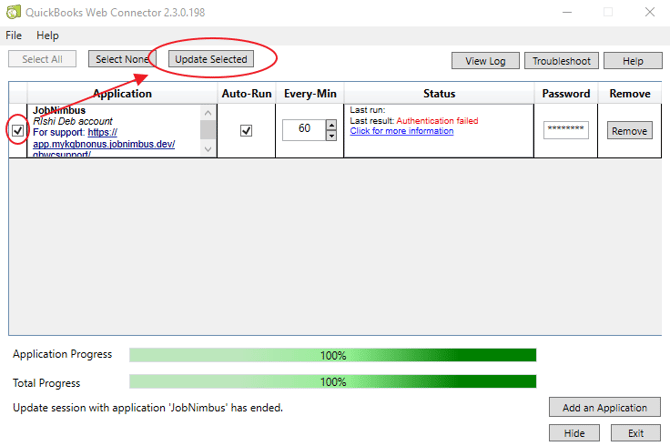Screen dimensions: 670x446
Task: Open the View Log button
Action: tap(485, 61)
